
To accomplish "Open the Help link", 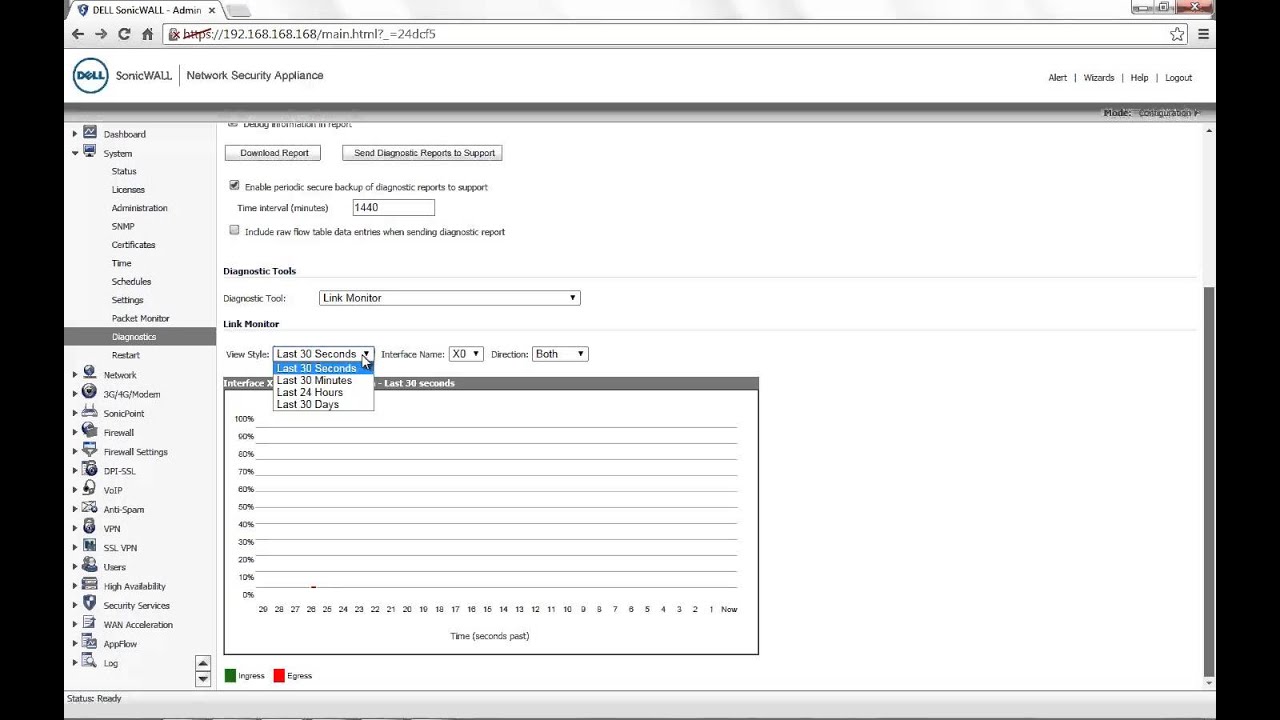I will click(1139, 77).
